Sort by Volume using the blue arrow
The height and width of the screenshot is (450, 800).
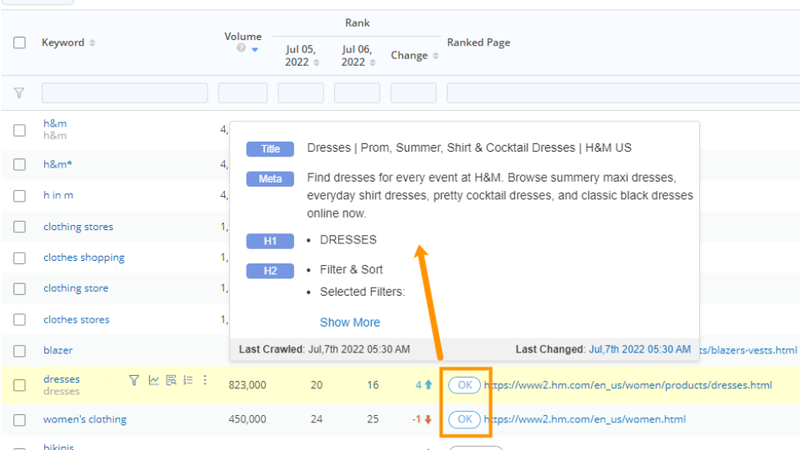[255, 49]
